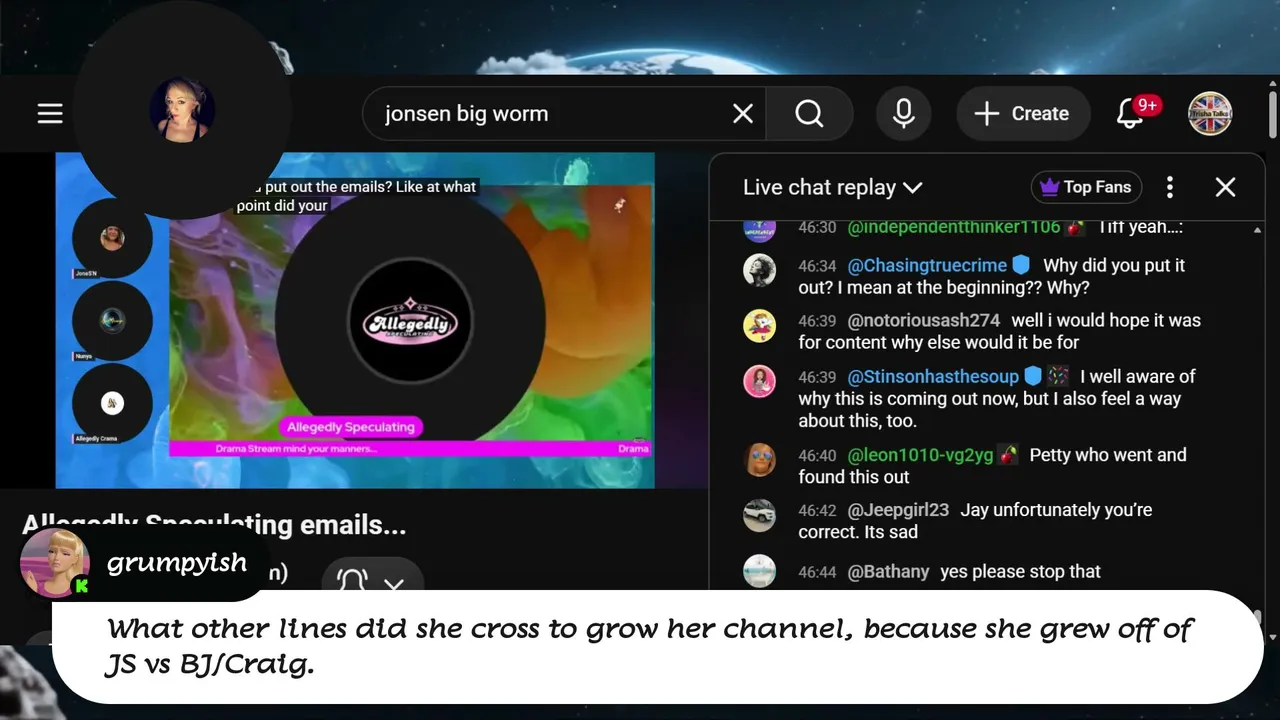This screenshot has width=1280, height=720.
Task: Click the avatar beside @leon1010-vg2yg's message
Action: tap(760, 460)
